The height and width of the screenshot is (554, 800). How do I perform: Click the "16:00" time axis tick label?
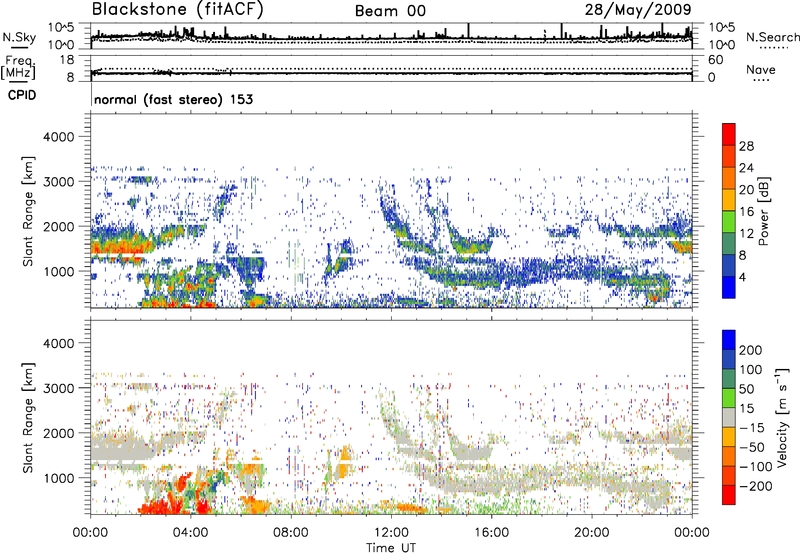491,533
